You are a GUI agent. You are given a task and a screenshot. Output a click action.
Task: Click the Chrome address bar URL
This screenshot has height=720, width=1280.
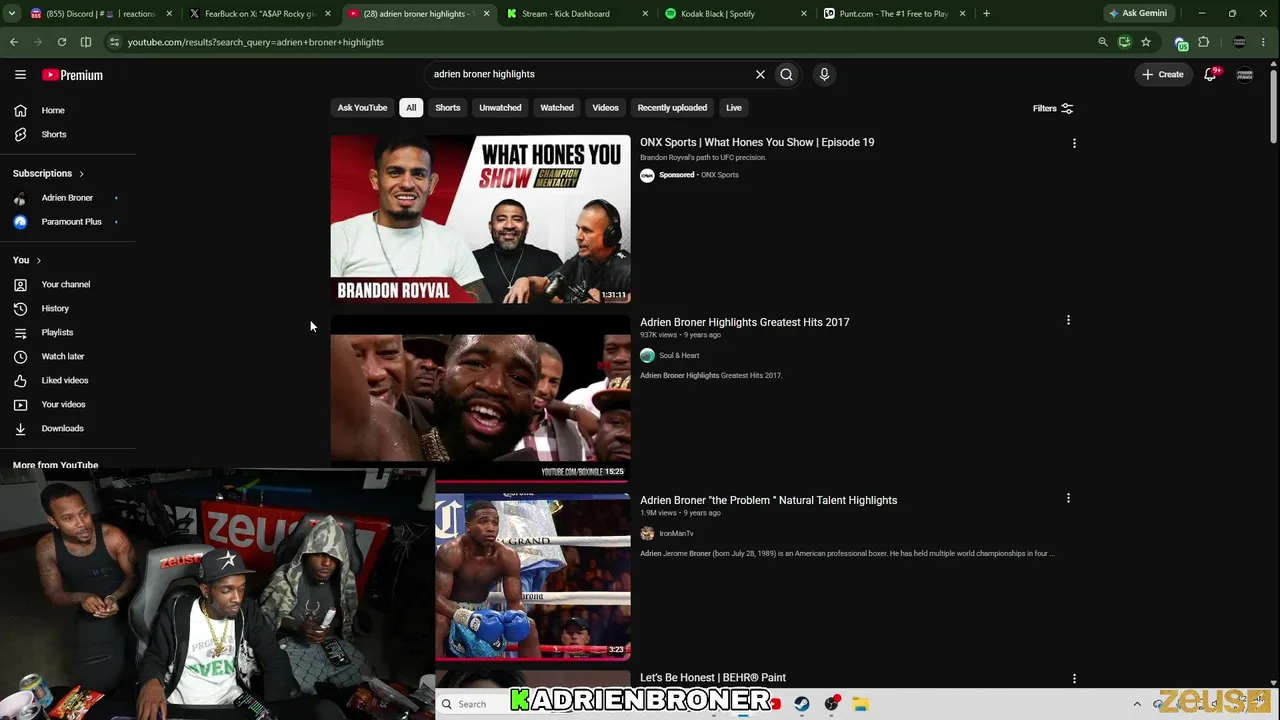click(x=256, y=42)
